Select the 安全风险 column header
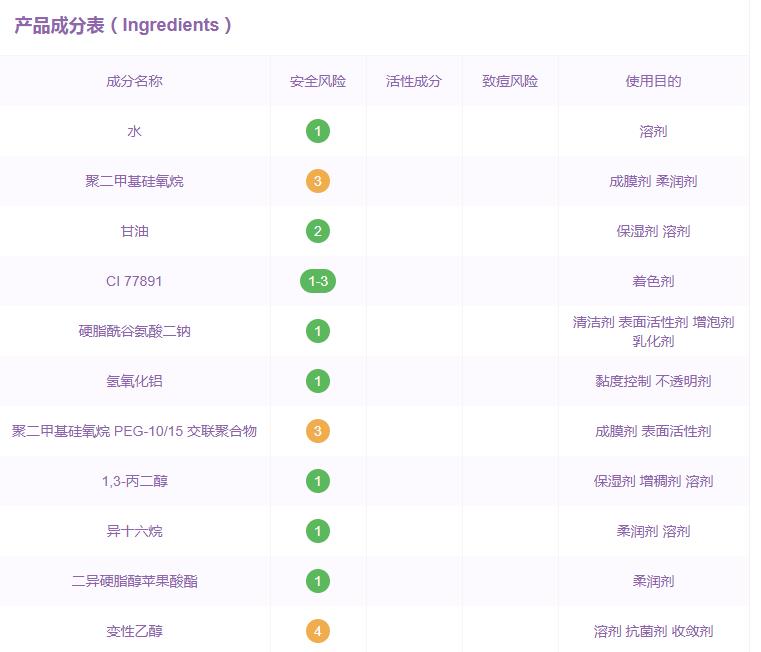Image resolution: width=761 pixels, height=652 pixels. coord(317,81)
